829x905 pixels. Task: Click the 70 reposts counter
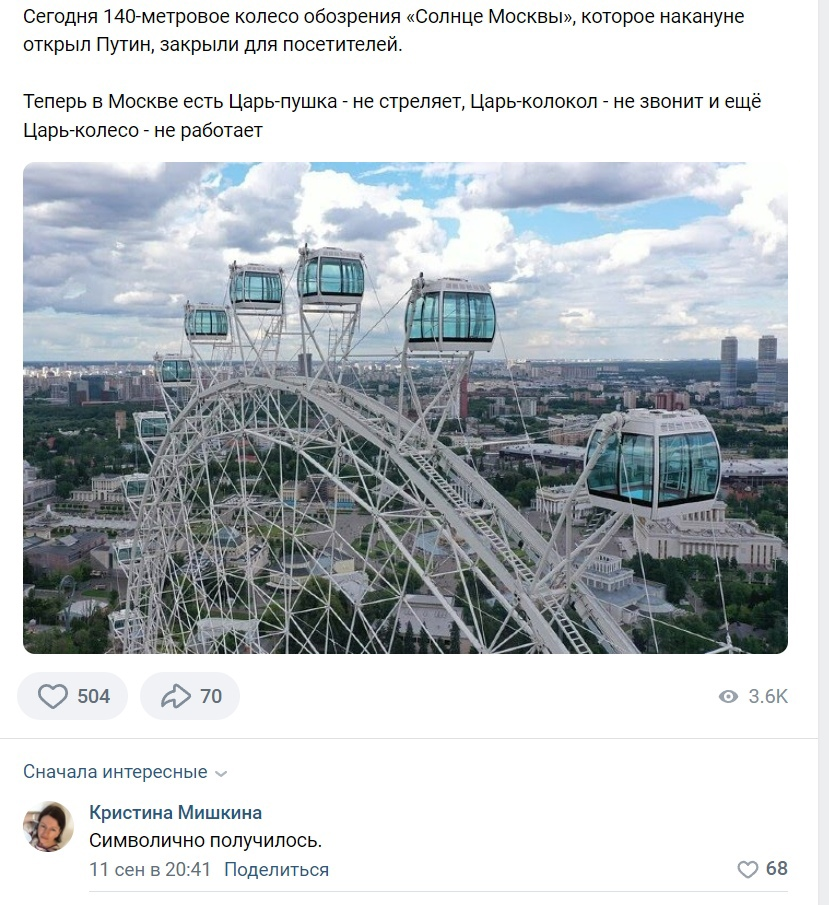pos(211,696)
